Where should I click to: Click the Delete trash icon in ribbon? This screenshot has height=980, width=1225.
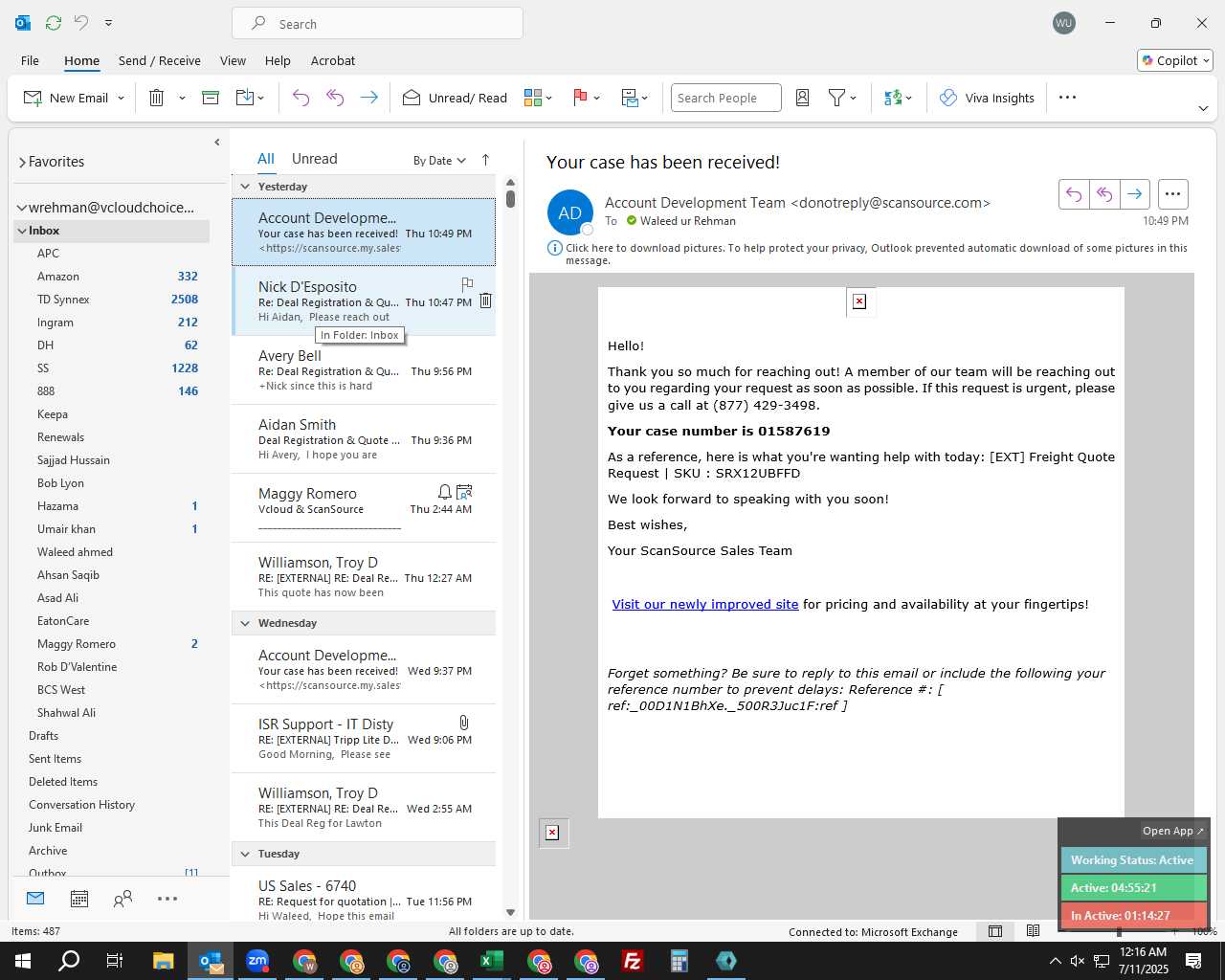click(157, 98)
